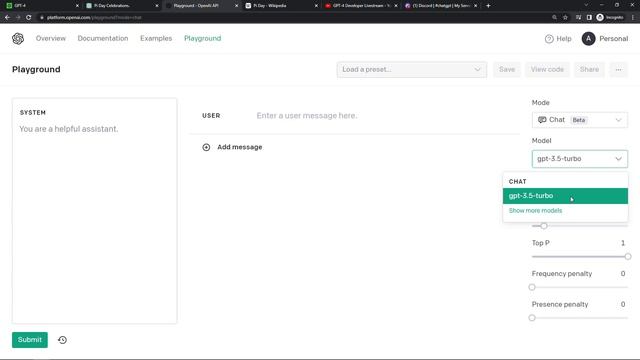Click the browser side panel icon
This screenshot has height=360, width=640.
(x=589, y=17)
